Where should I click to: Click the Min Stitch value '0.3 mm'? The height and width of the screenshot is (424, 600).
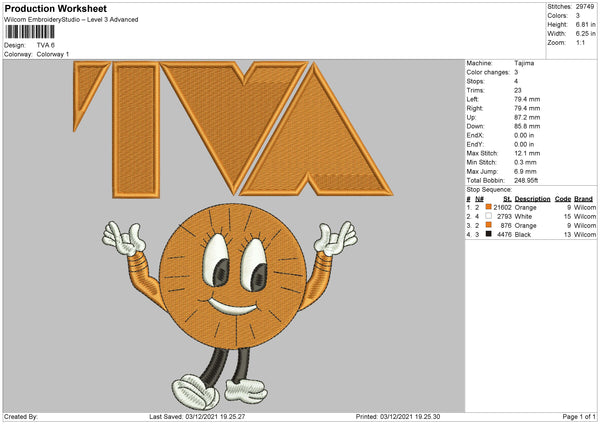(x=525, y=162)
